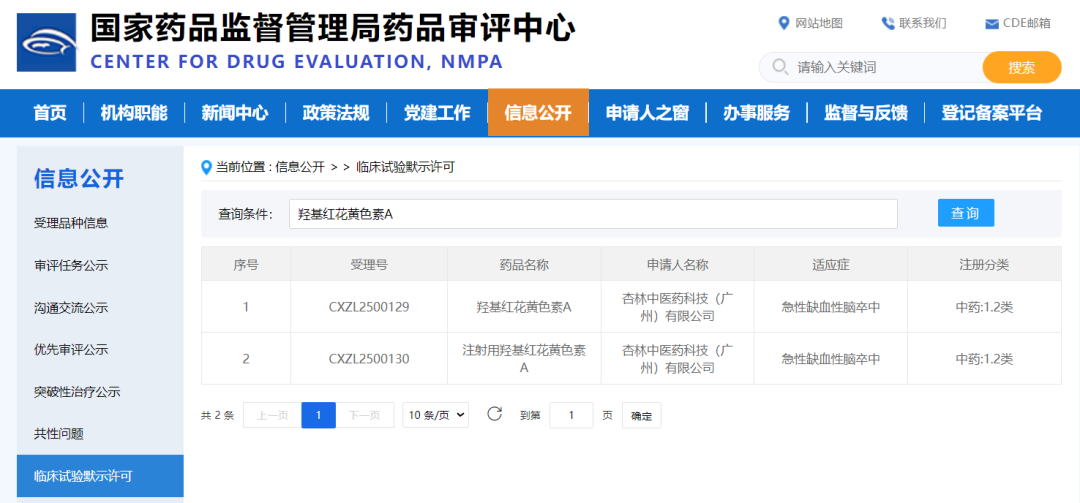Click applicant name in CXZL2500129 row

(678, 307)
